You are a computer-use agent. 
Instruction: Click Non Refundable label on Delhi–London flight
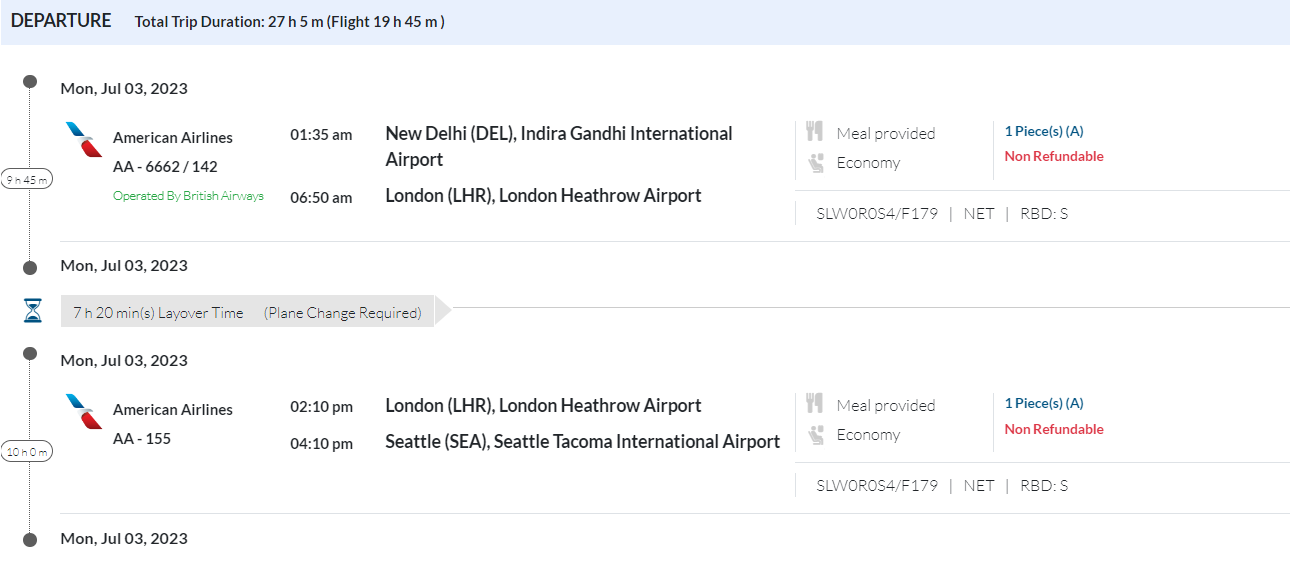coord(1054,156)
